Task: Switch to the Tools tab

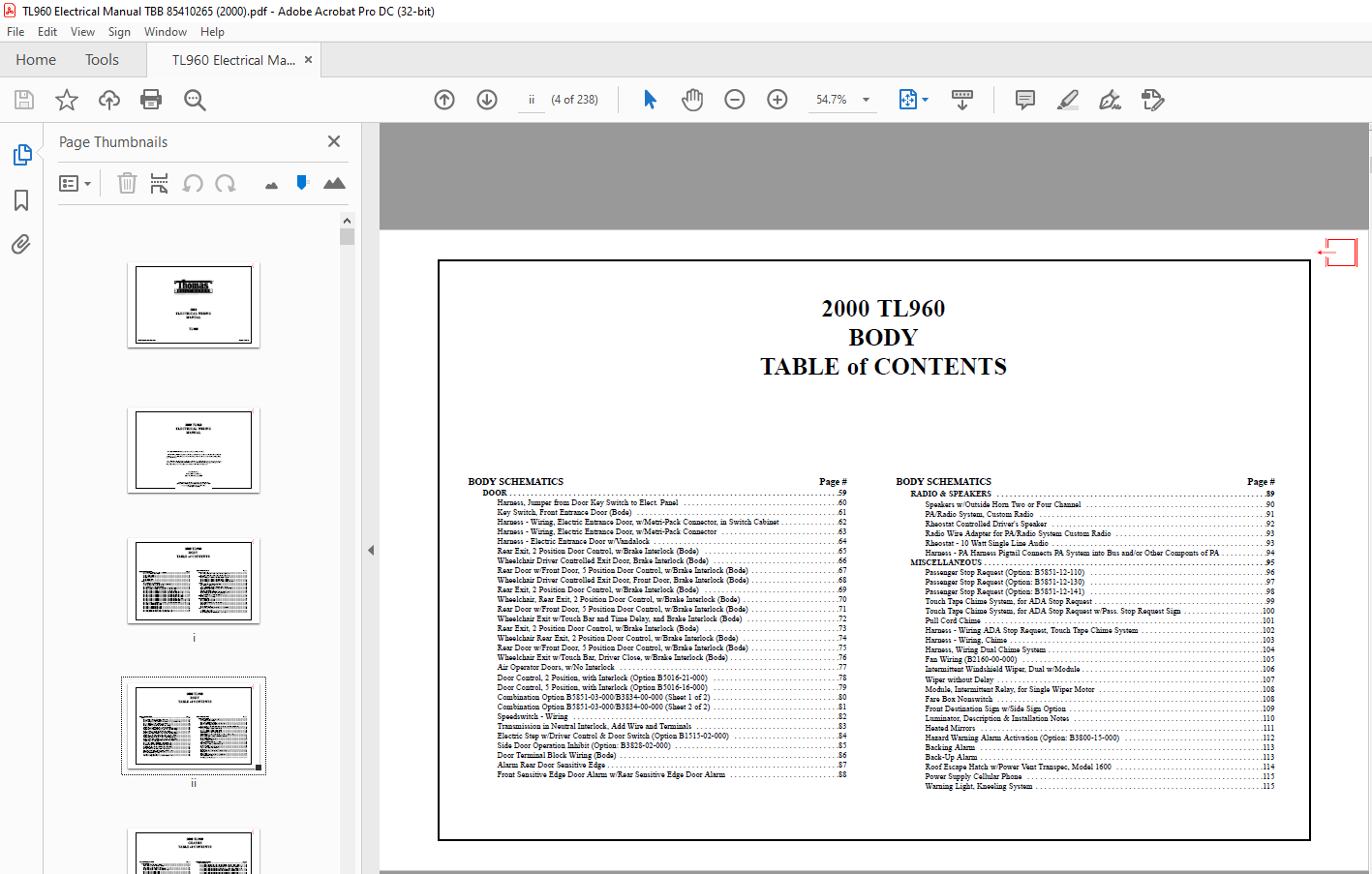Action: point(102,60)
